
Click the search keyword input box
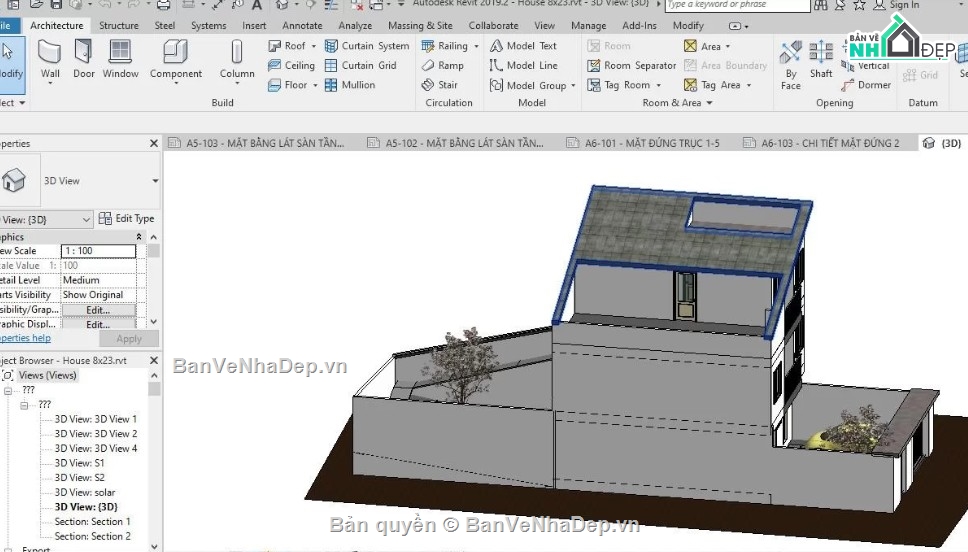point(737,5)
